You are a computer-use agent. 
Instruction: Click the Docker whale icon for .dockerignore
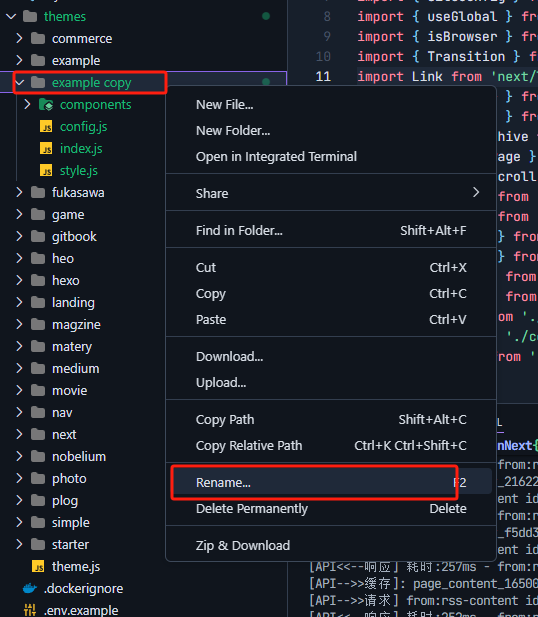pyautogui.click(x=30, y=589)
